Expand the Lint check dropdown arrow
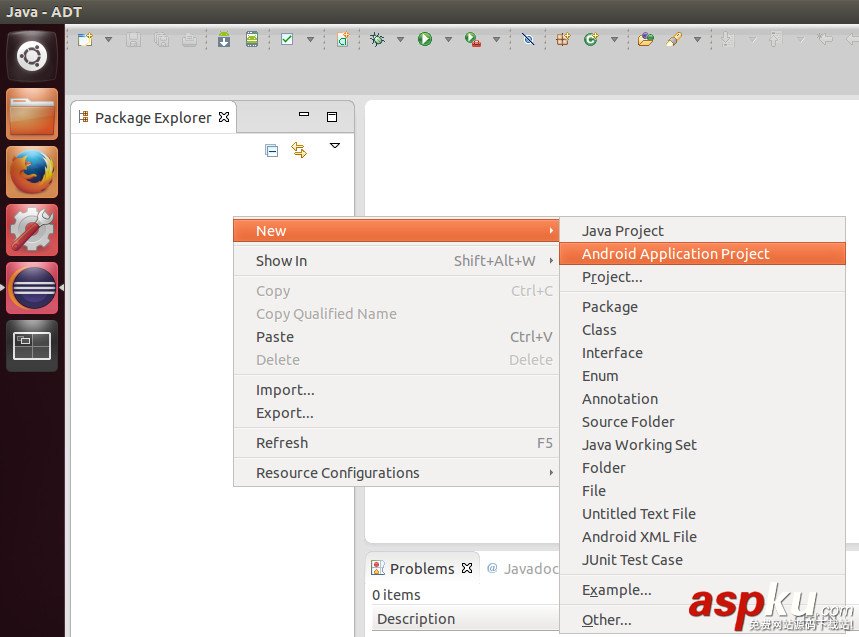The image size is (859, 637). pyautogui.click(x=311, y=39)
